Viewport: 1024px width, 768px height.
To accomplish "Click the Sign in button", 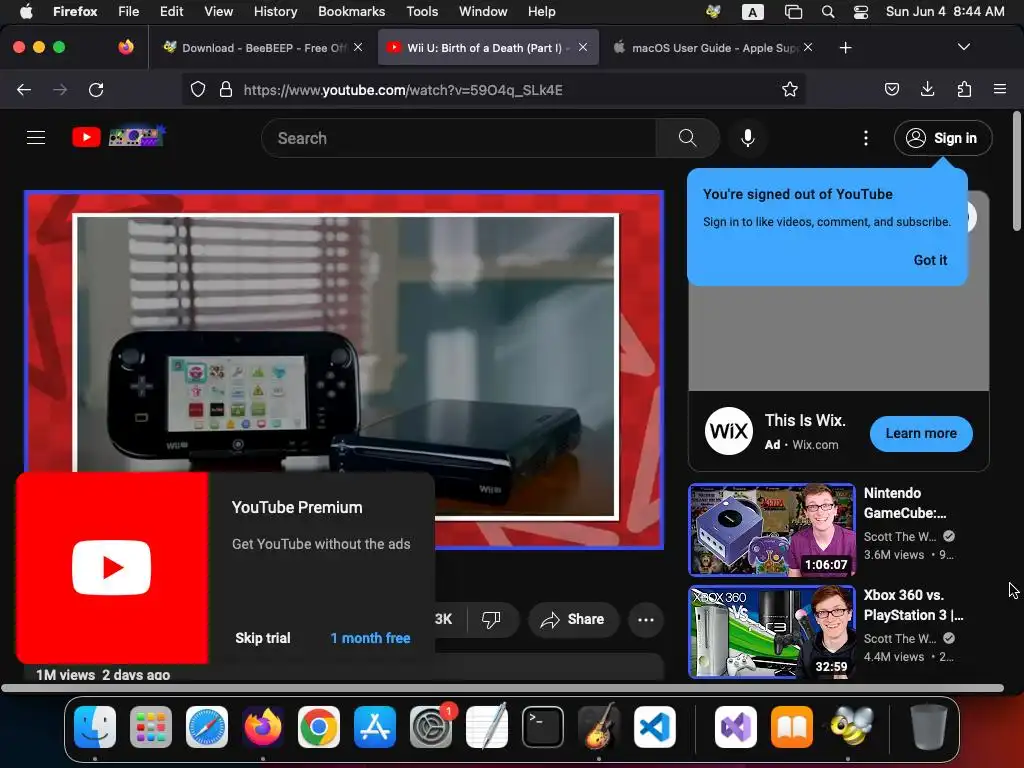I will click(x=943, y=138).
